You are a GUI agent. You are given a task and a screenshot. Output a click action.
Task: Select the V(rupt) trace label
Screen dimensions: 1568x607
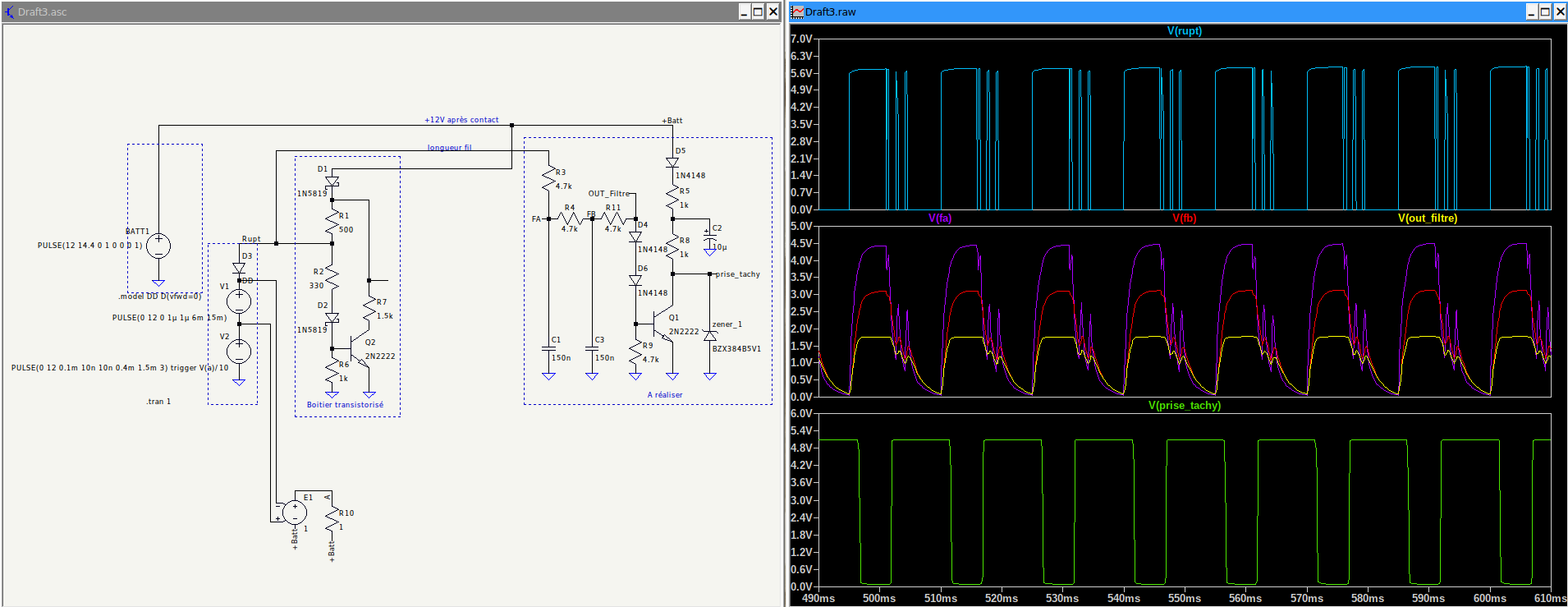tap(1184, 31)
